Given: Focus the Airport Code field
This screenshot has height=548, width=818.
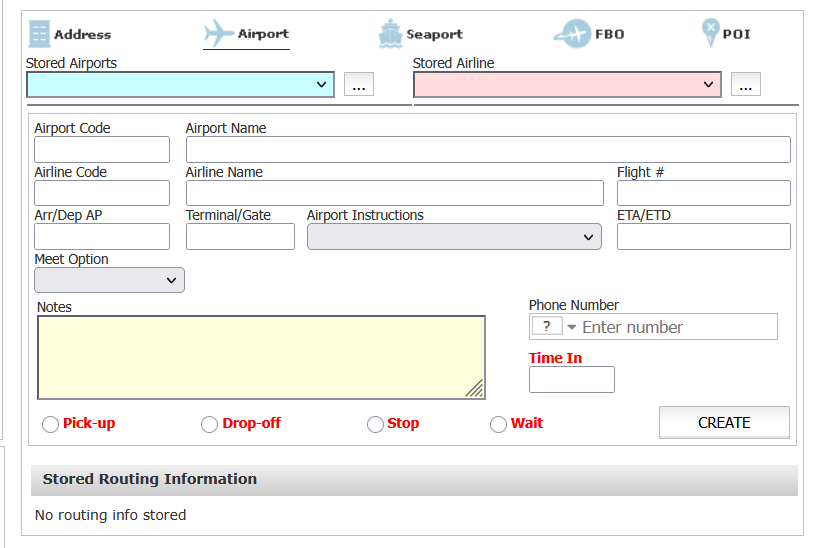Looking at the screenshot, I should (102, 149).
